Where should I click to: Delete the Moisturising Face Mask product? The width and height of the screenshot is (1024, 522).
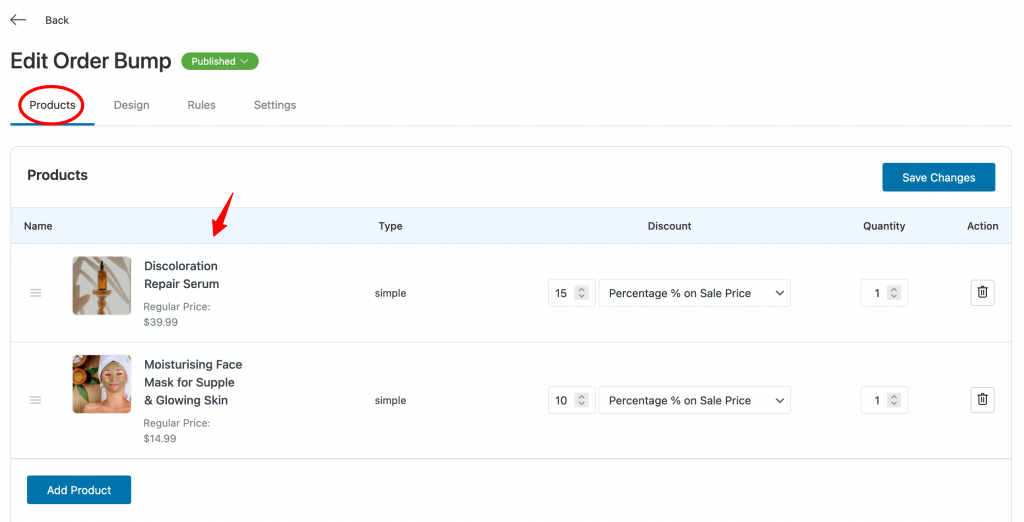coord(982,400)
